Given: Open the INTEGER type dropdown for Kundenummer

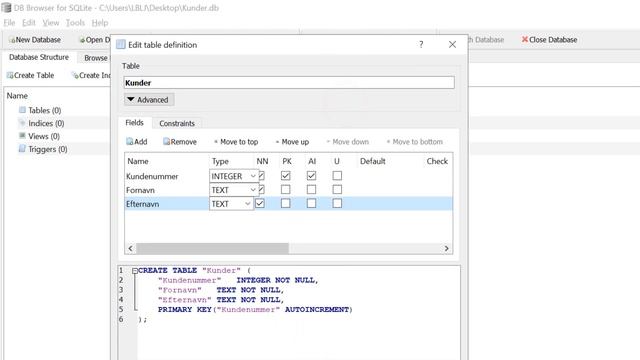Looking at the screenshot, I should (234, 176).
